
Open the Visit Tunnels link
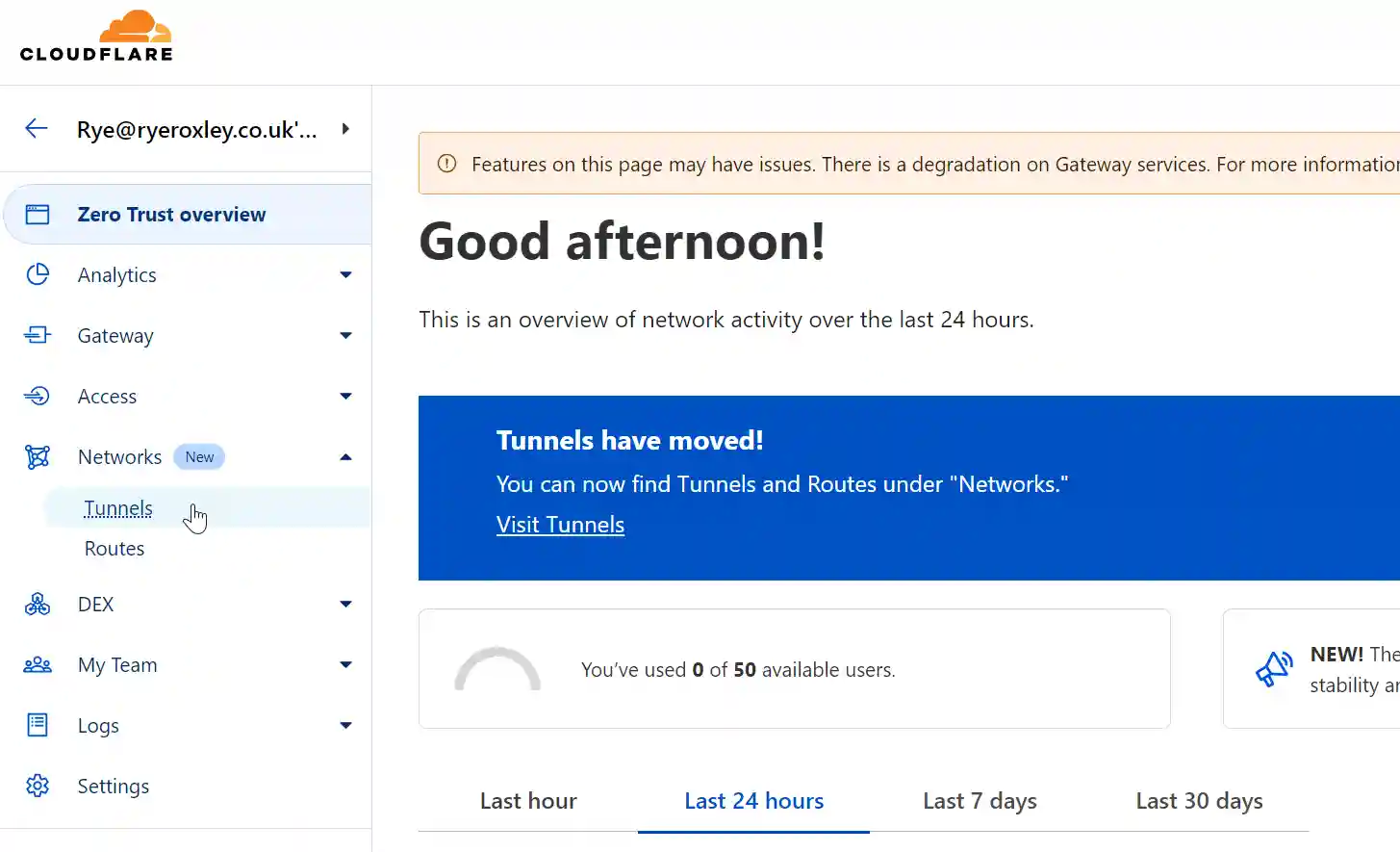click(x=560, y=524)
